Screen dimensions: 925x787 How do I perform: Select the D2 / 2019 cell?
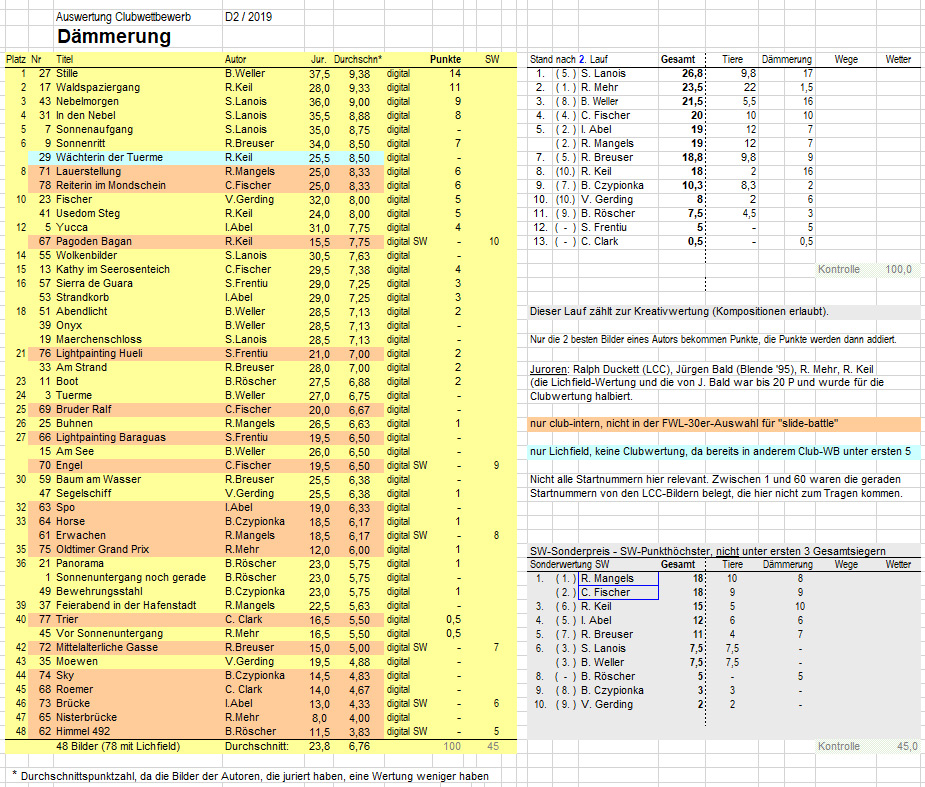coord(248,18)
